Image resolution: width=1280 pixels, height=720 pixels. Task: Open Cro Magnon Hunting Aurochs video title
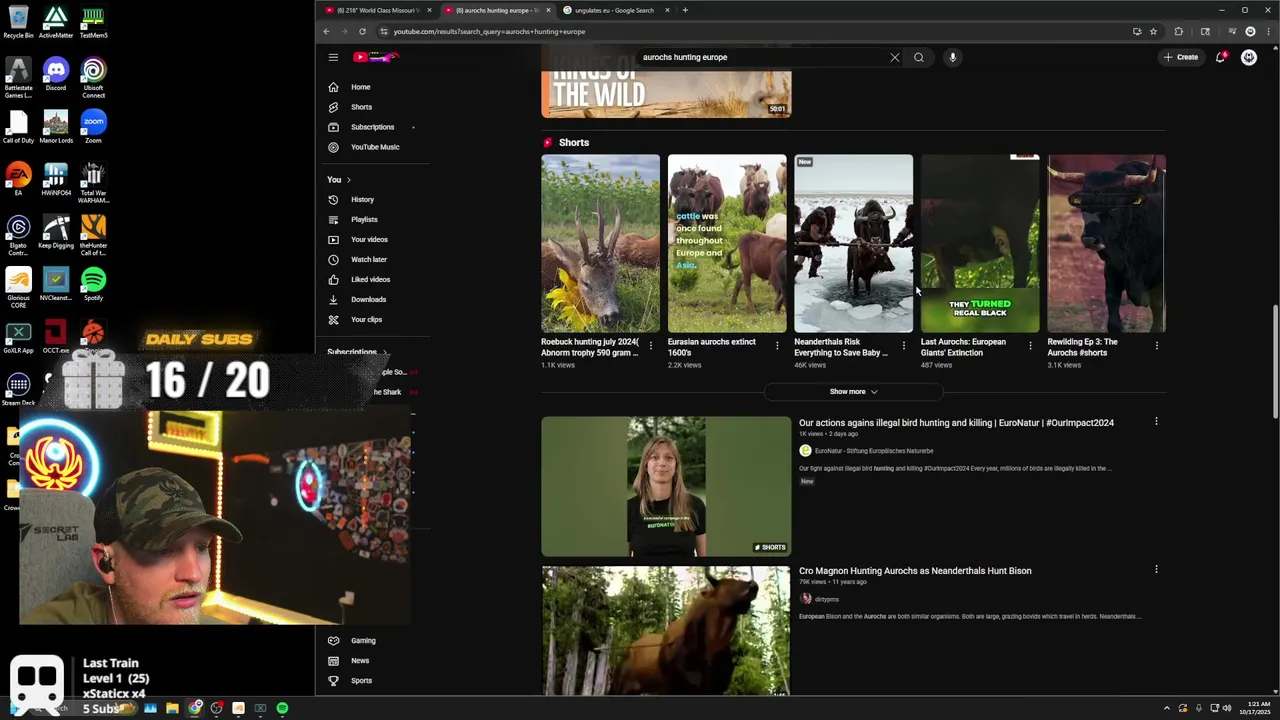(x=915, y=571)
